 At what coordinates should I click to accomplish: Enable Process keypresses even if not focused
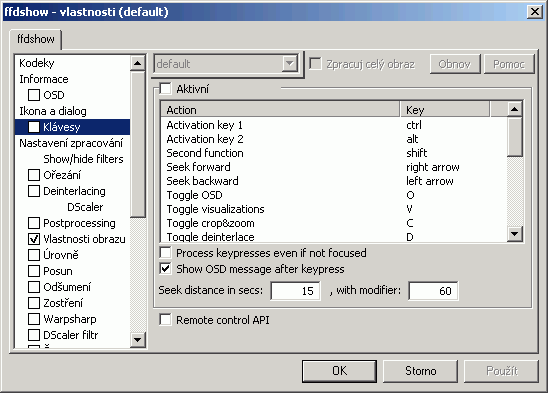tap(166, 253)
